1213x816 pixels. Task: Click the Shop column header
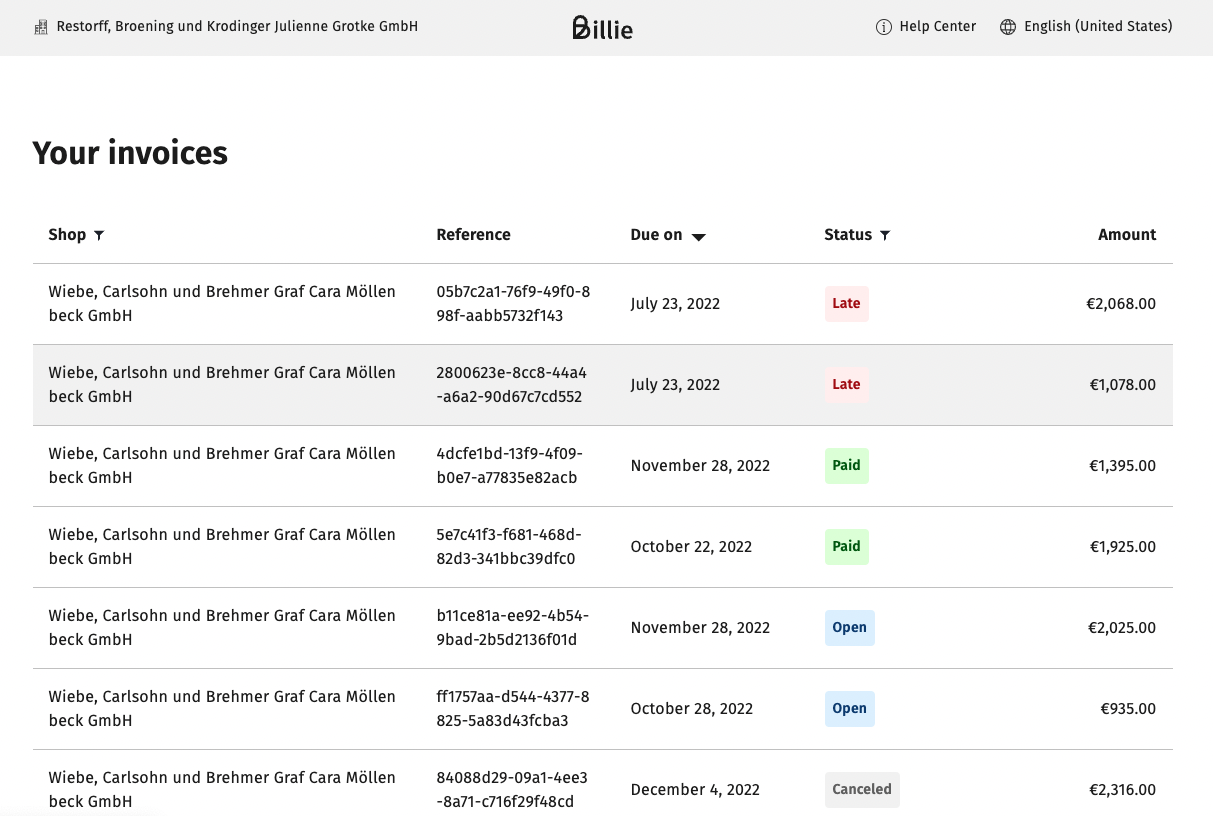tap(67, 235)
